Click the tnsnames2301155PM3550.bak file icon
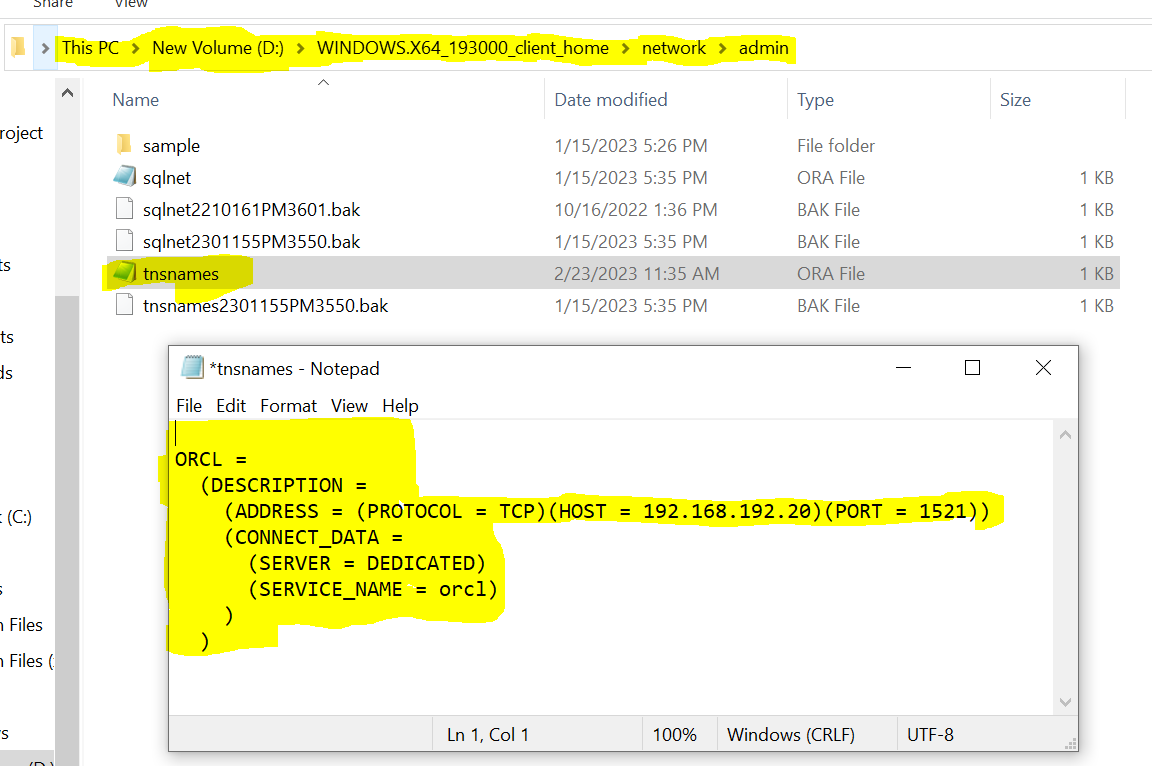 point(124,306)
